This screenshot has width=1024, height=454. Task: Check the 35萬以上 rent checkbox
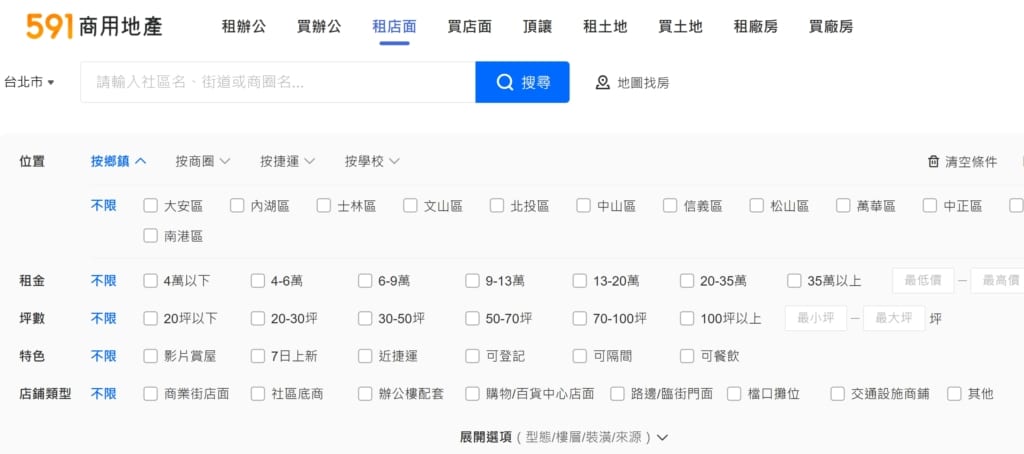click(794, 281)
